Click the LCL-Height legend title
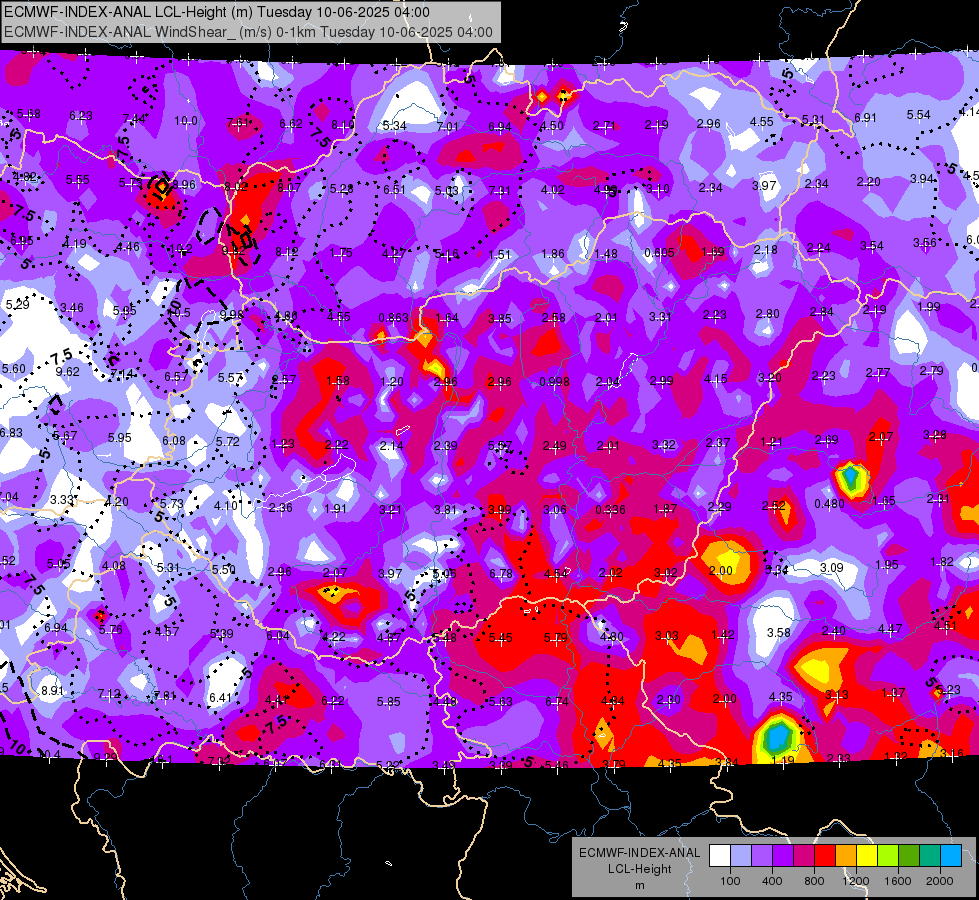Image resolution: width=979 pixels, height=900 pixels. [x=640, y=869]
